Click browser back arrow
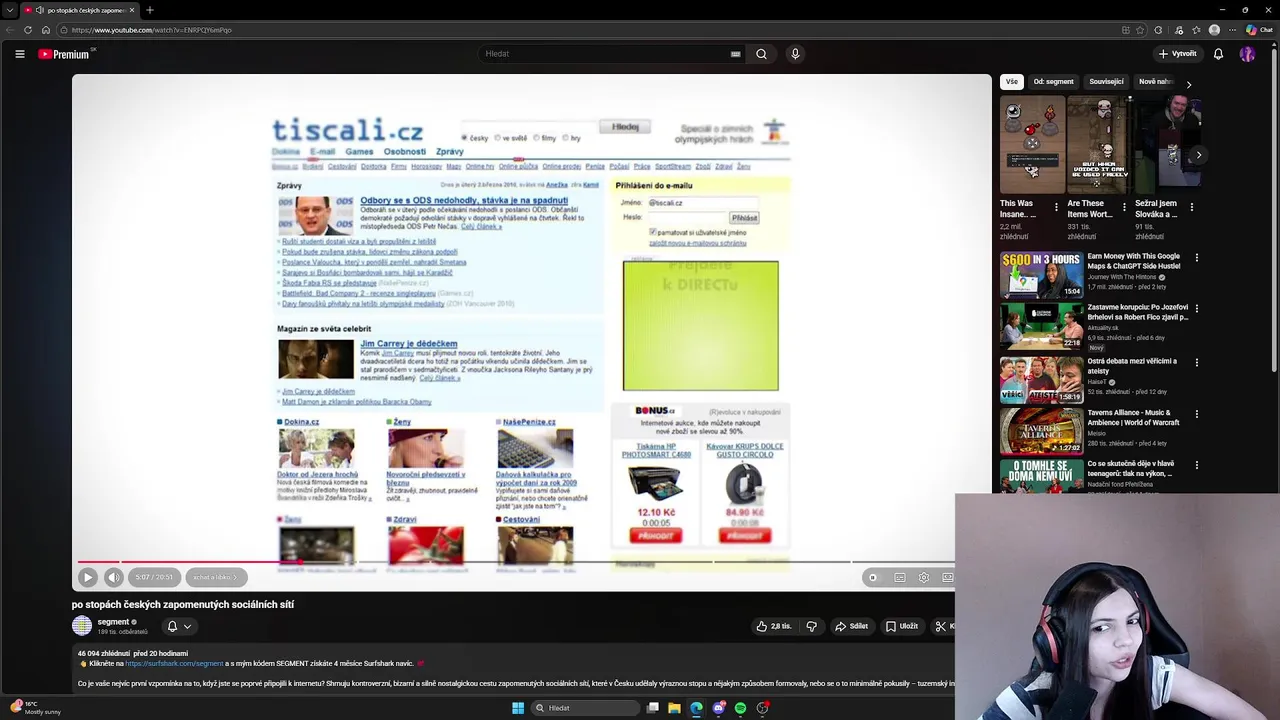Viewport: 1280px width, 720px height. pos(10,30)
